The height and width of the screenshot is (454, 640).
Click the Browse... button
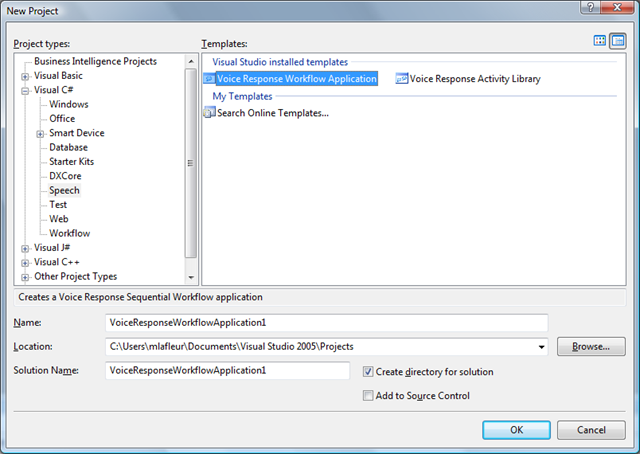point(591,347)
